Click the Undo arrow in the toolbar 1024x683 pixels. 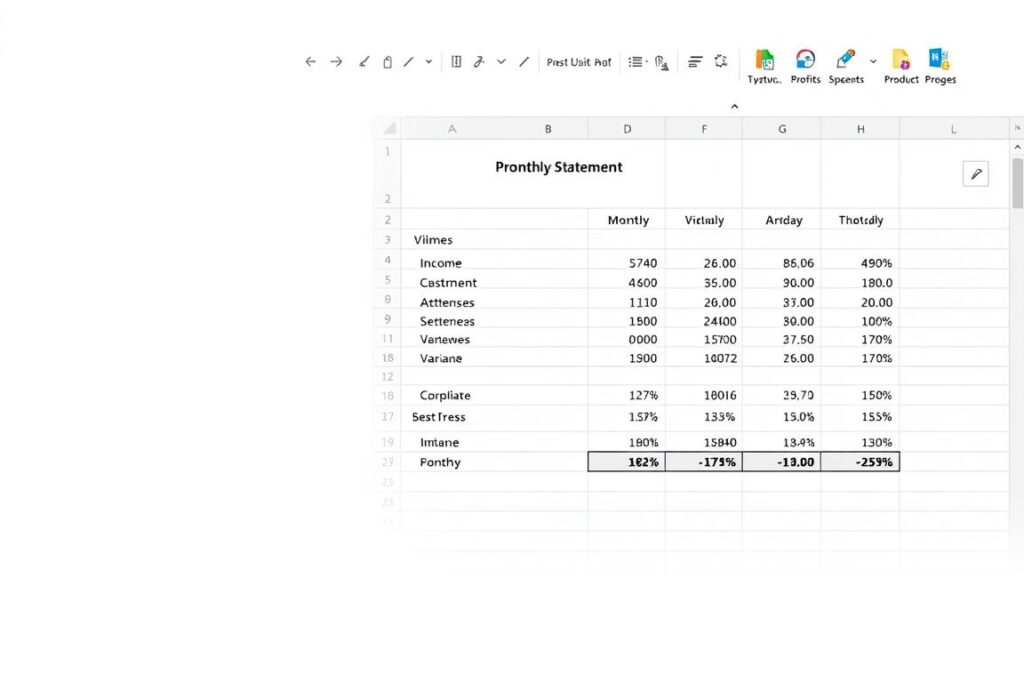tap(309, 61)
